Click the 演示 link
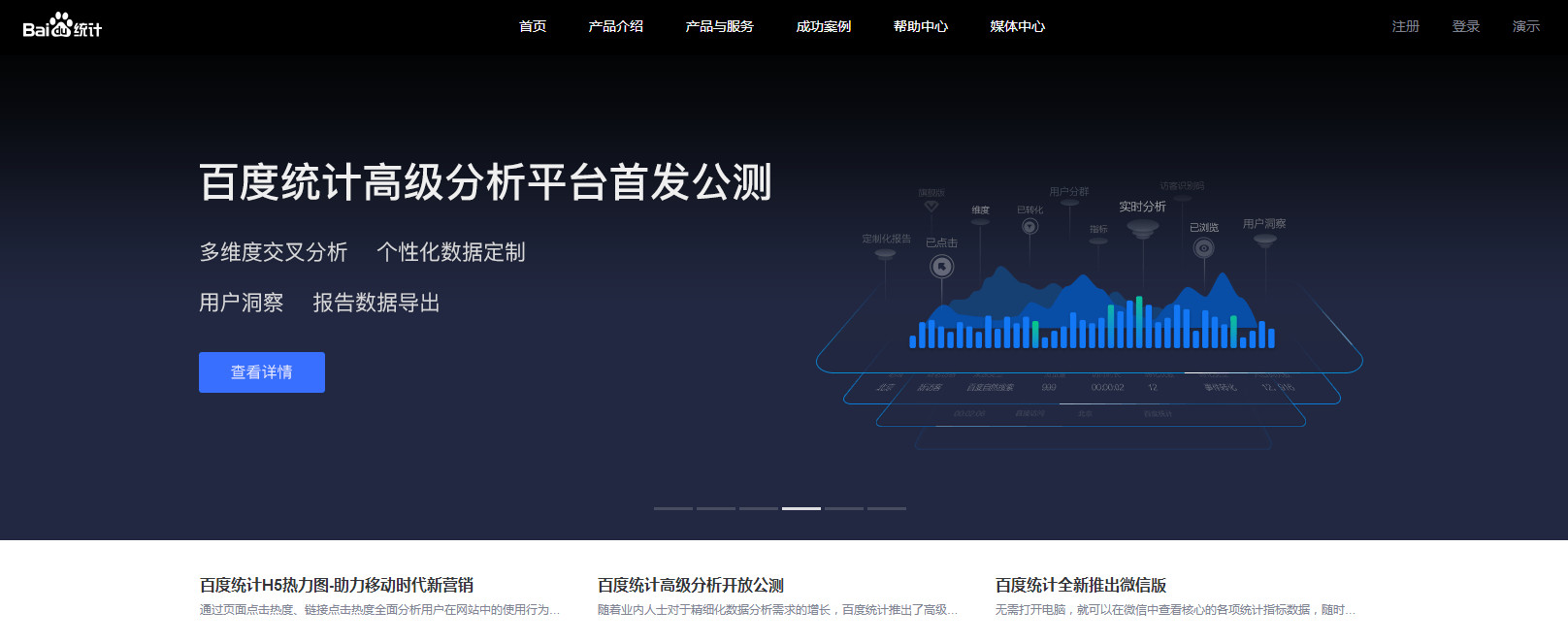The width and height of the screenshot is (1568, 643). [x=1525, y=26]
